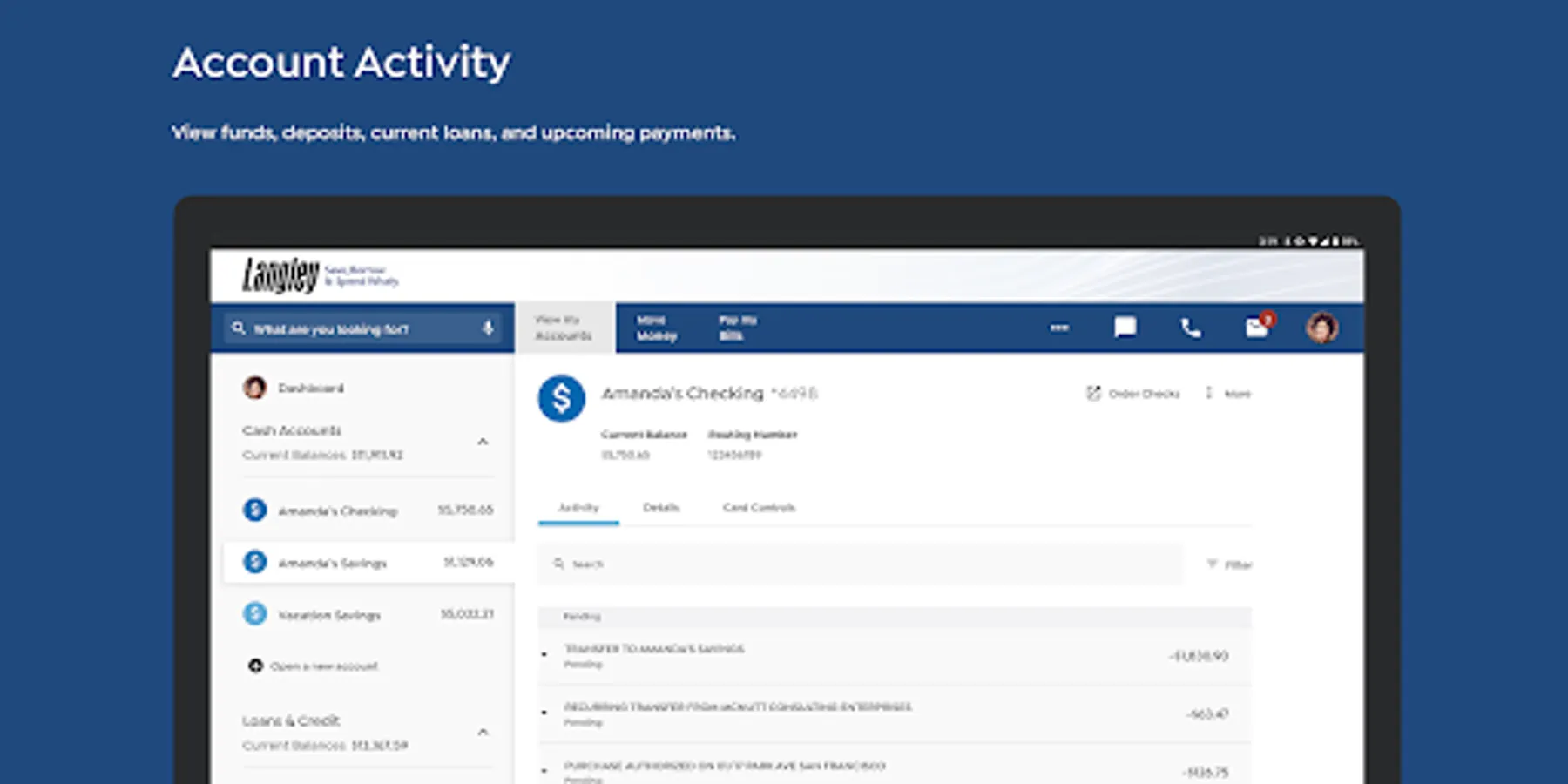Click the phone call icon
The image size is (1568, 784).
click(x=1190, y=328)
